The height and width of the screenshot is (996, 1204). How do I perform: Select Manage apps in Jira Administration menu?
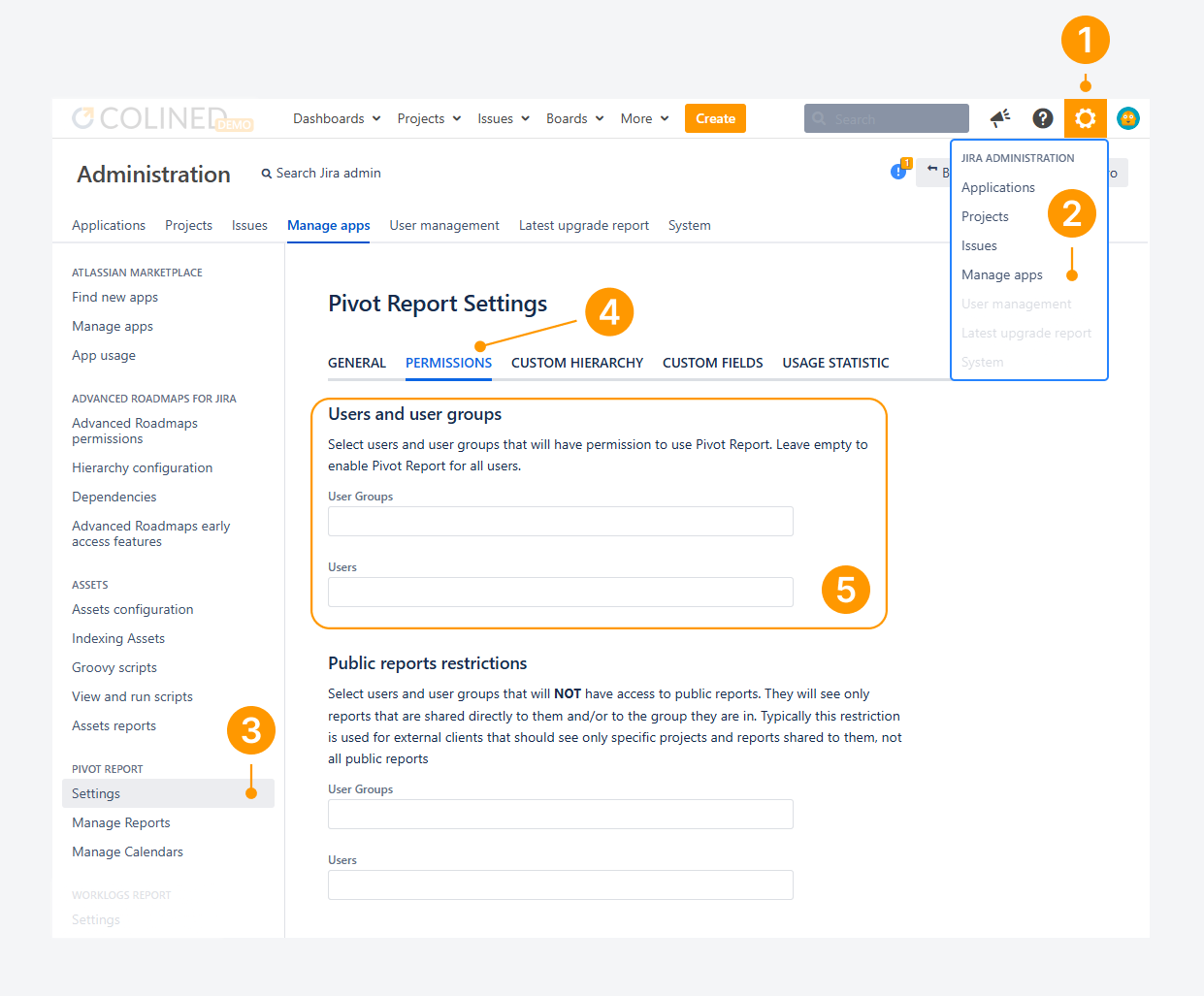[1002, 274]
